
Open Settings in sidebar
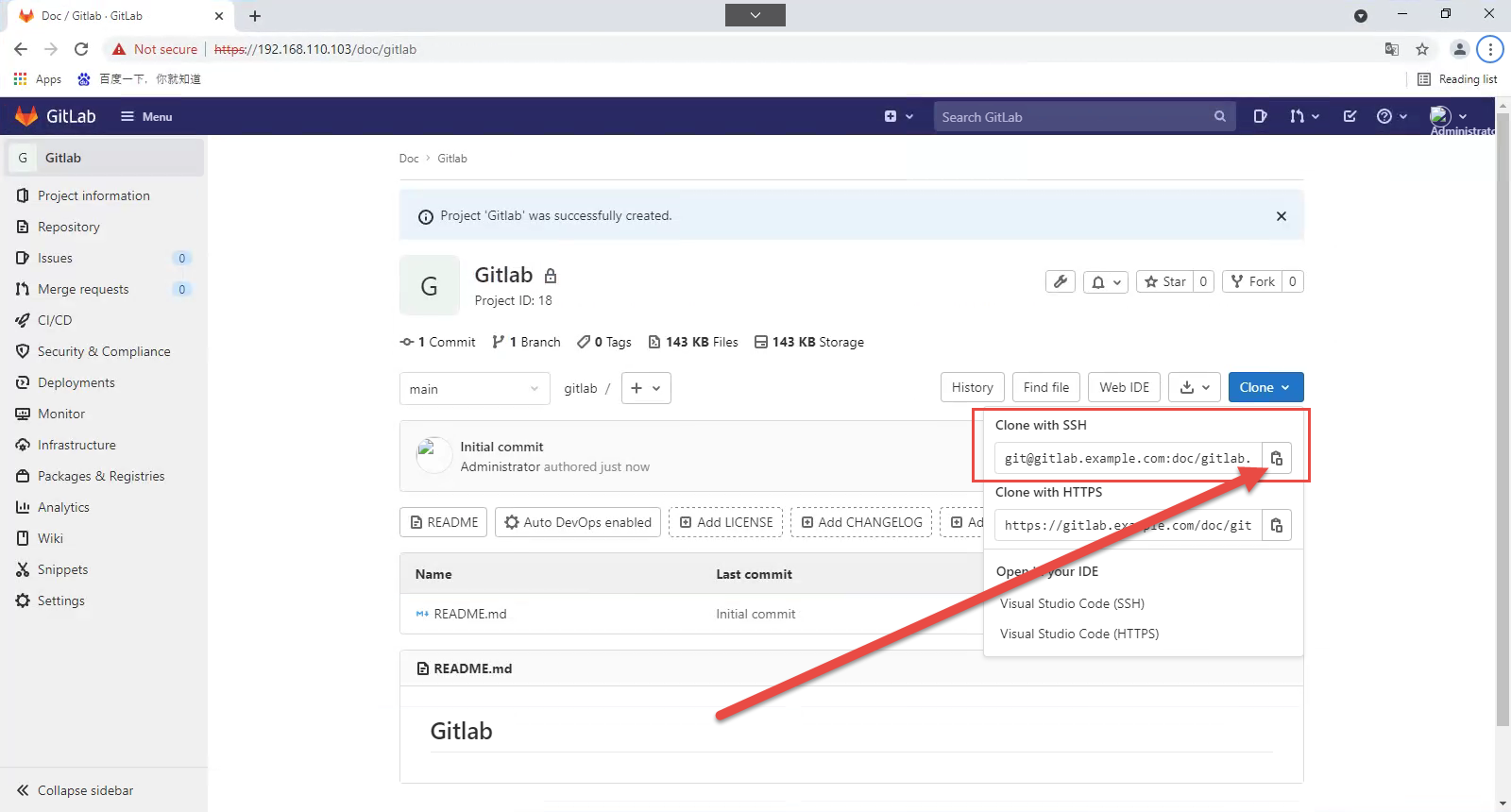pos(102,601)
